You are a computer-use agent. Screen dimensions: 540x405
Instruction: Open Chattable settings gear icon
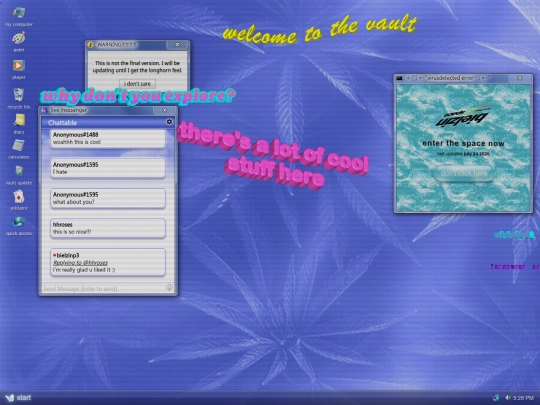point(169,122)
